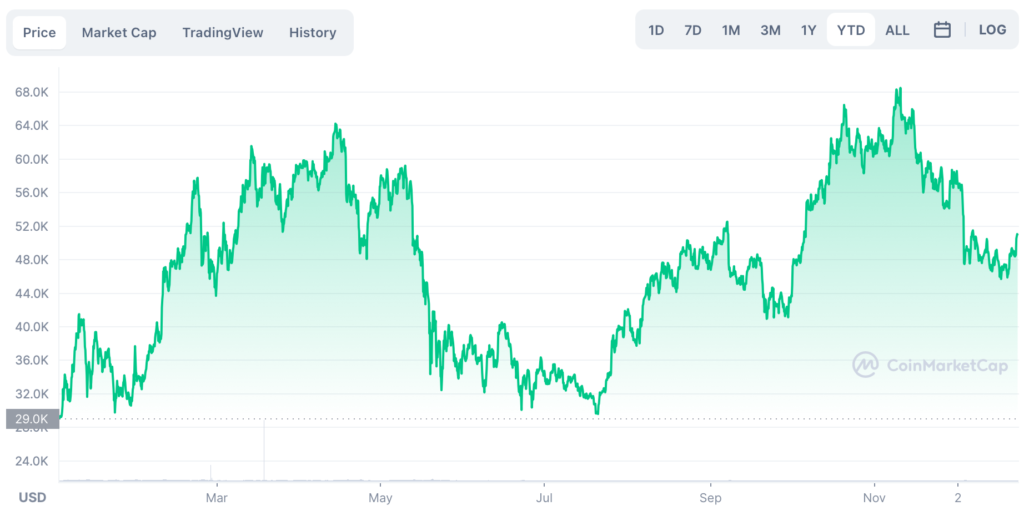
Task: Show ALL price history
Action: [x=898, y=30]
